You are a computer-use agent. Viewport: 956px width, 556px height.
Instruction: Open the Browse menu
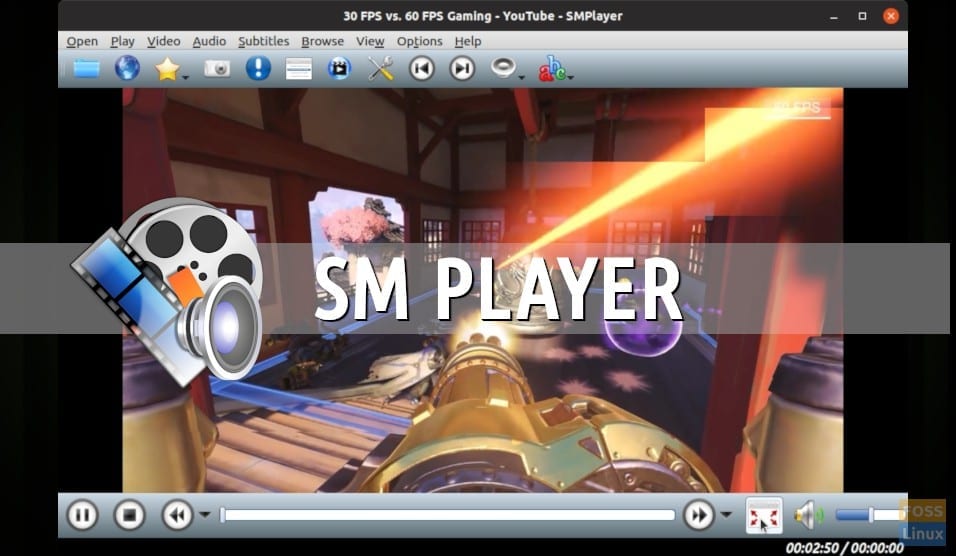(x=323, y=41)
